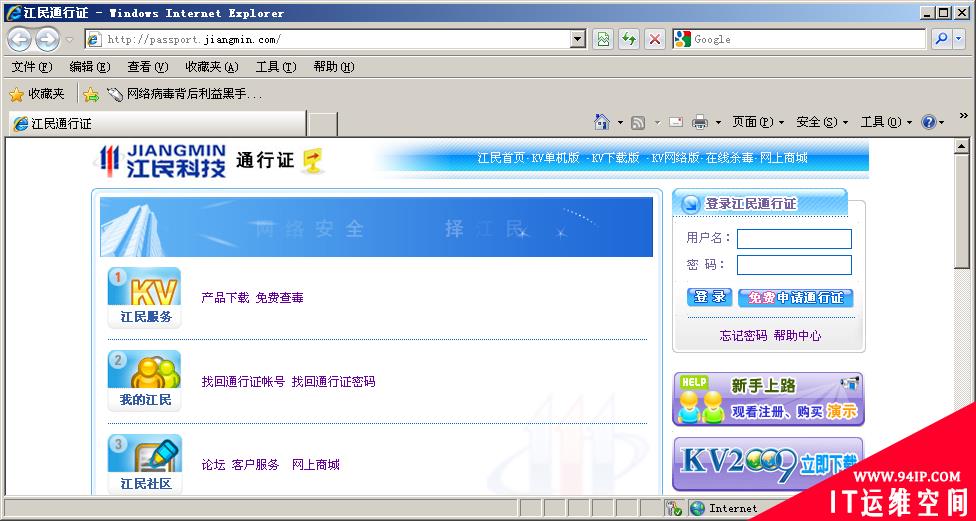Print the page with the printer icon

coord(700,123)
